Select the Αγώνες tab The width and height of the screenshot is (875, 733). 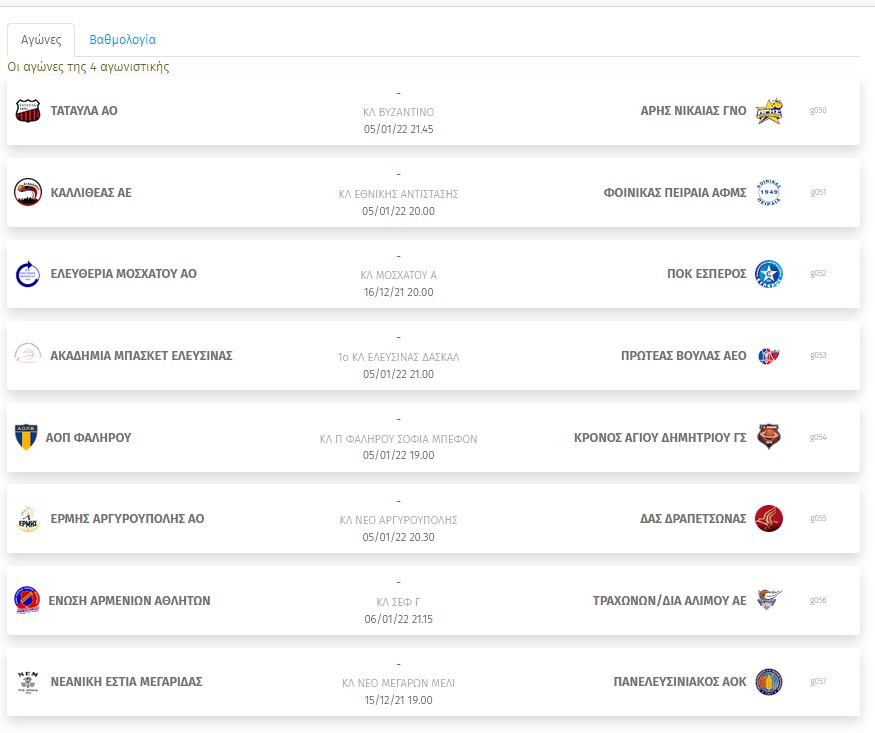[x=41, y=40]
